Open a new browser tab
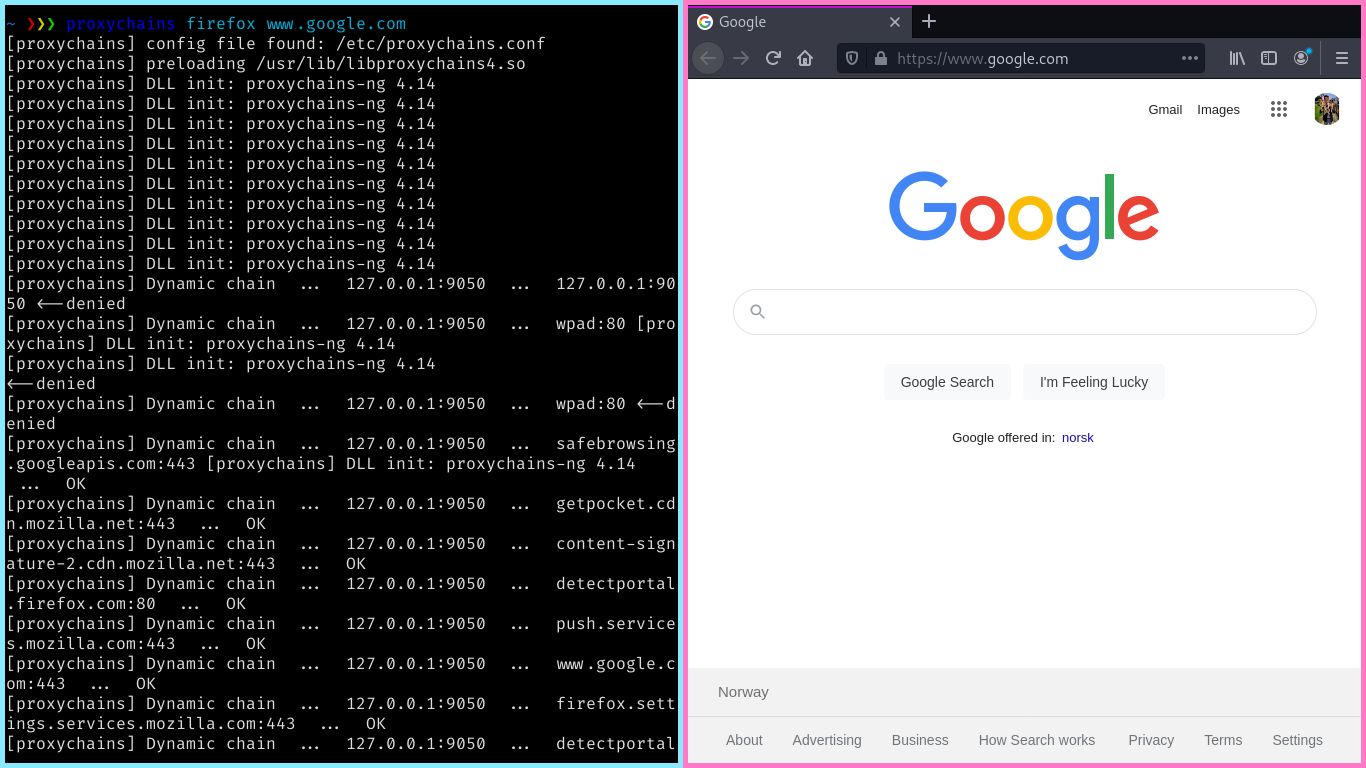This screenshot has width=1366, height=768. pyautogui.click(x=929, y=21)
